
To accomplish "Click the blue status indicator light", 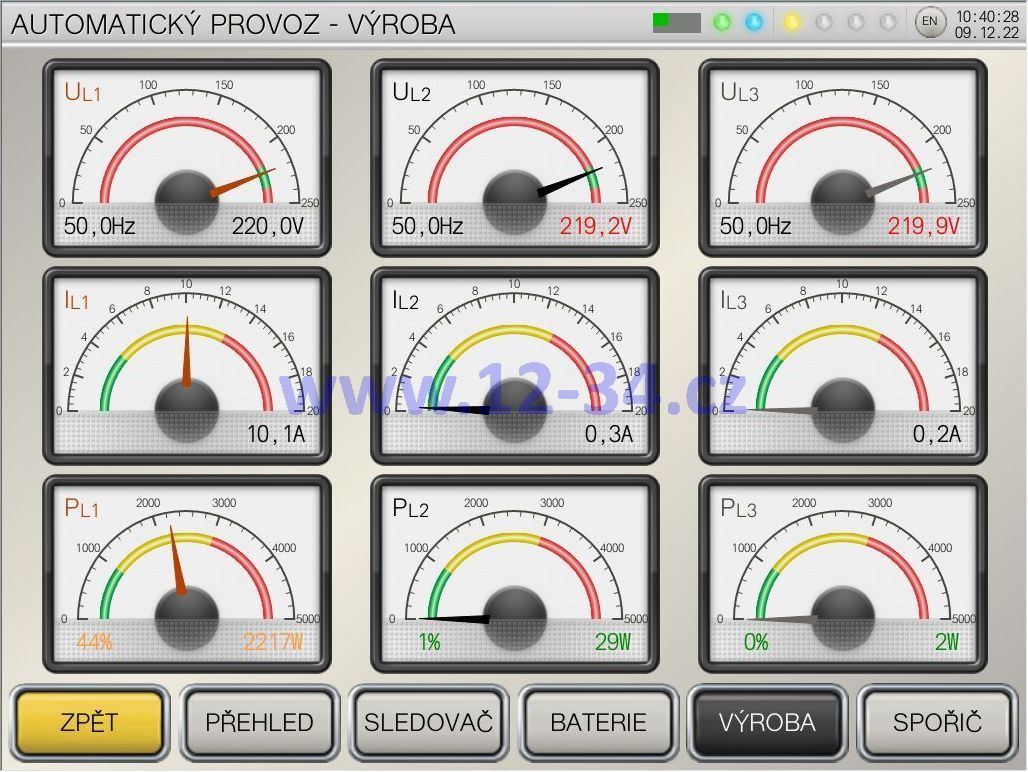I will click(754, 22).
